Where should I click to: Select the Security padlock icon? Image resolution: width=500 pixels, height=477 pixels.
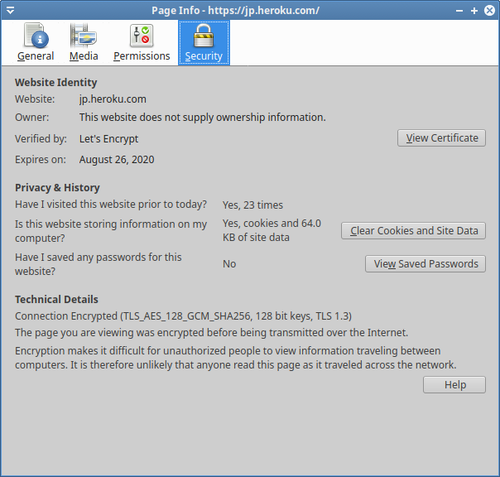pyautogui.click(x=203, y=35)
